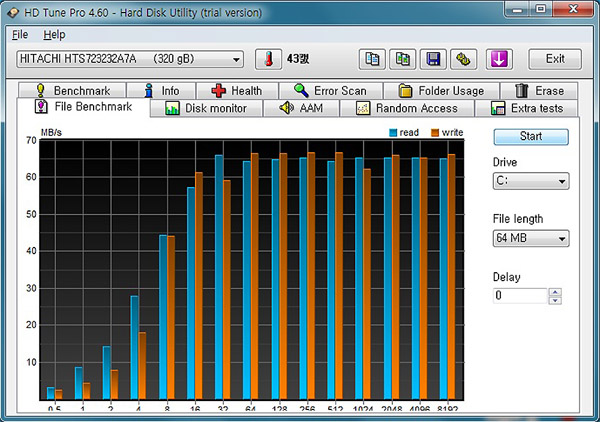This screenshot has width=600, height=422.
Task: Switch to the Disk monitor tab
Action: tap(207, 108)
